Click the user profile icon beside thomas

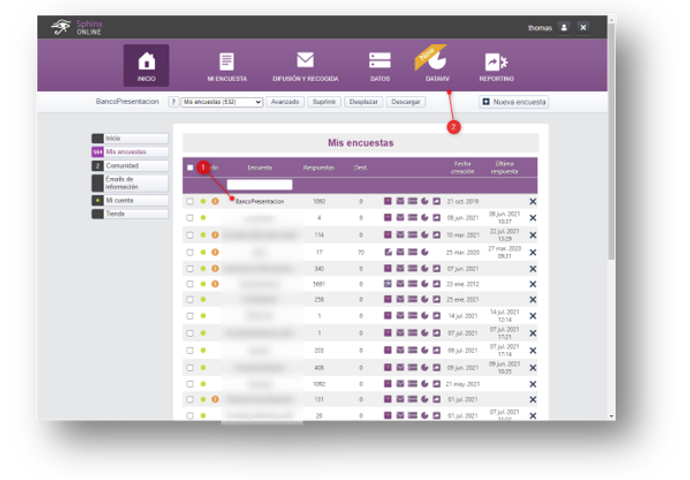coord(564,27)
